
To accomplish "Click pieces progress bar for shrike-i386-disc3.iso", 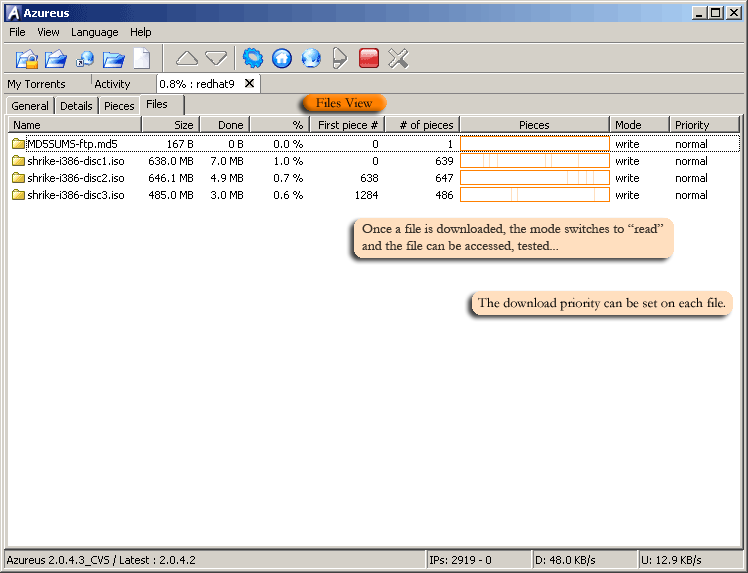I will pyautogui.click(x=535, y=195).
